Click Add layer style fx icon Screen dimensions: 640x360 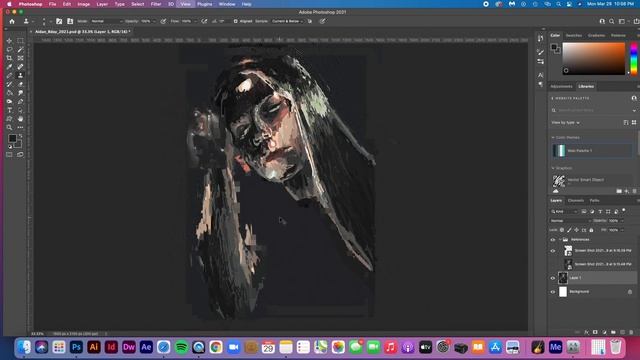[586, 333]
